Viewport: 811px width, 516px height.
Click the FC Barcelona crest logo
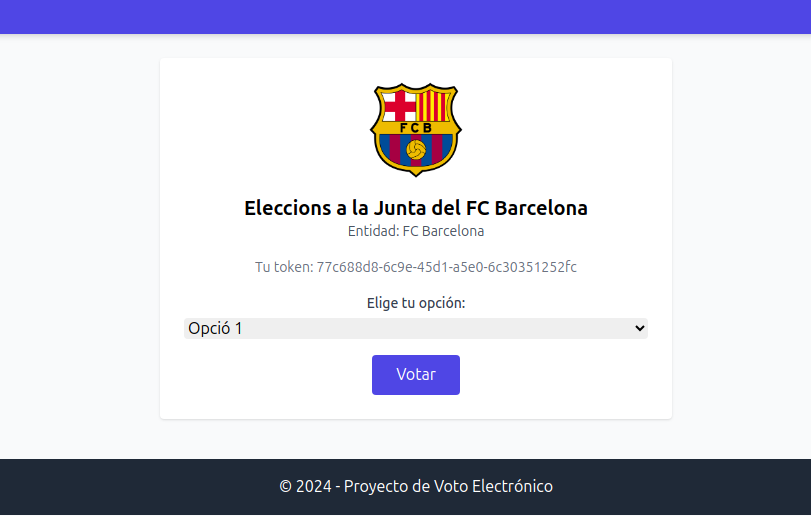[416, 130]
